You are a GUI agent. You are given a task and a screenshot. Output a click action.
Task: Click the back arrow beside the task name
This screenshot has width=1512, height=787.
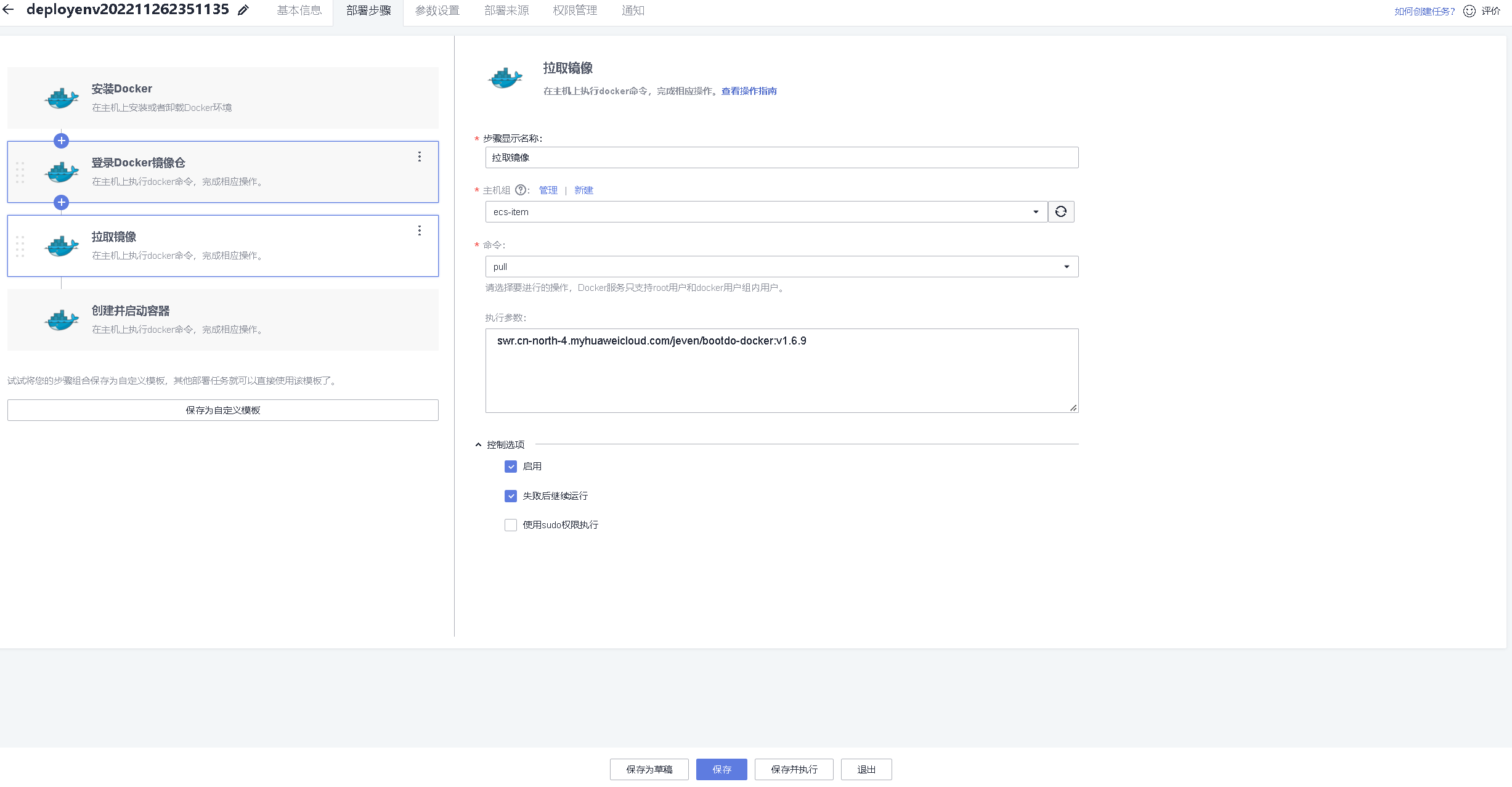tap(9, 9)
